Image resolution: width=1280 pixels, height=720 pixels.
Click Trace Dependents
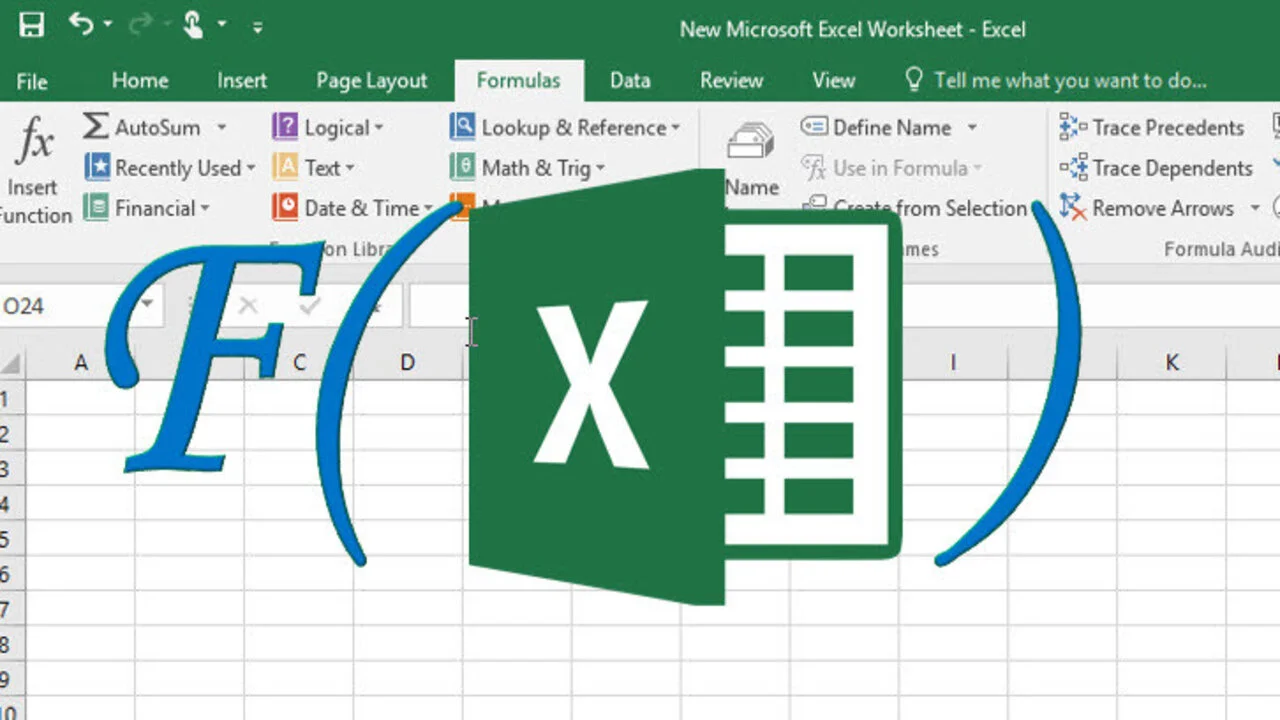1155,168
